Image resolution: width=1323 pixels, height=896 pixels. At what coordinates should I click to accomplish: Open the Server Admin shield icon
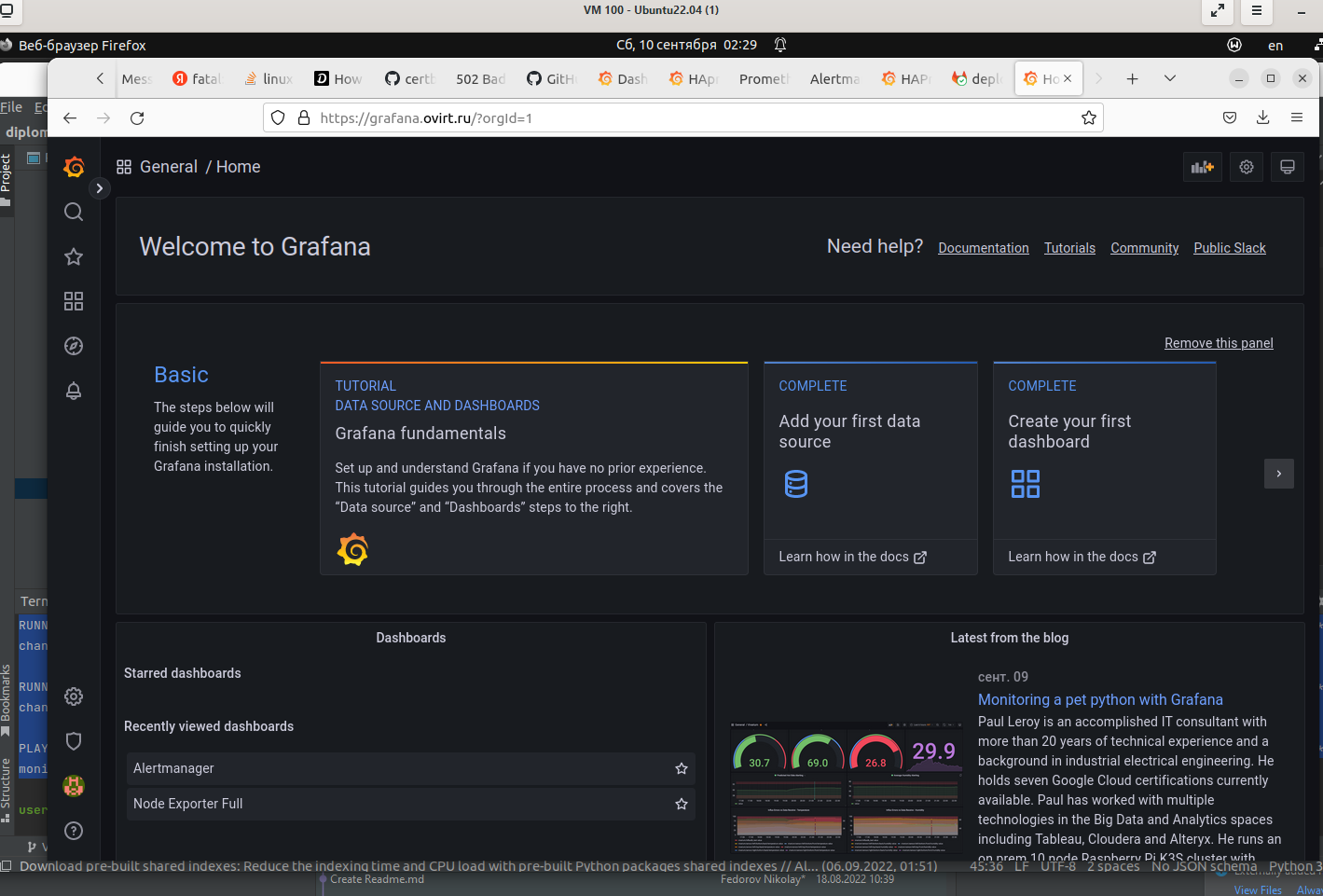pyautogui.click(x=74, y=741)
